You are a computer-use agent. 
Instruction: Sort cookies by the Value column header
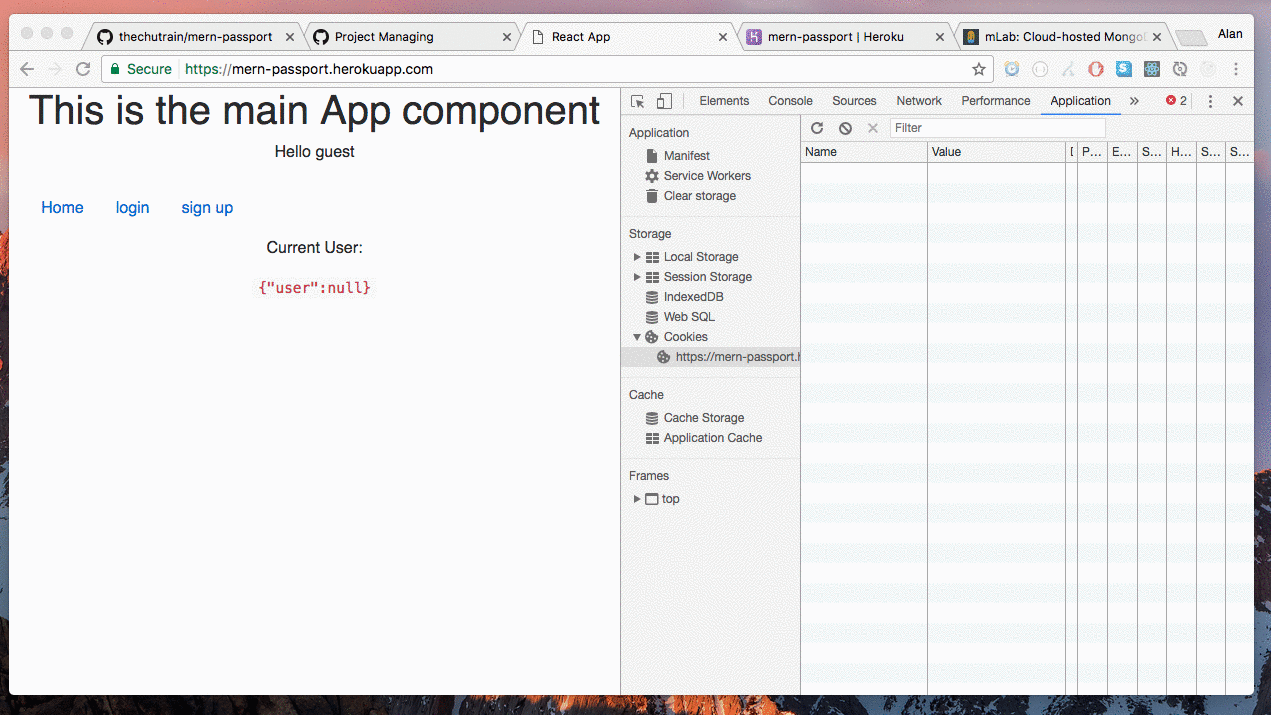[x=997, y=152]
